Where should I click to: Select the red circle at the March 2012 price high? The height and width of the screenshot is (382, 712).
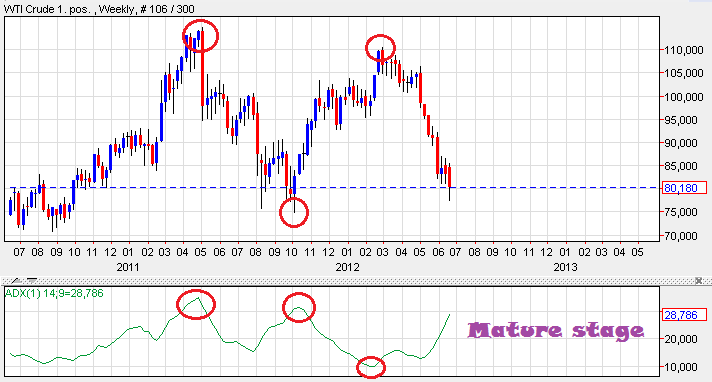point(381,48)
